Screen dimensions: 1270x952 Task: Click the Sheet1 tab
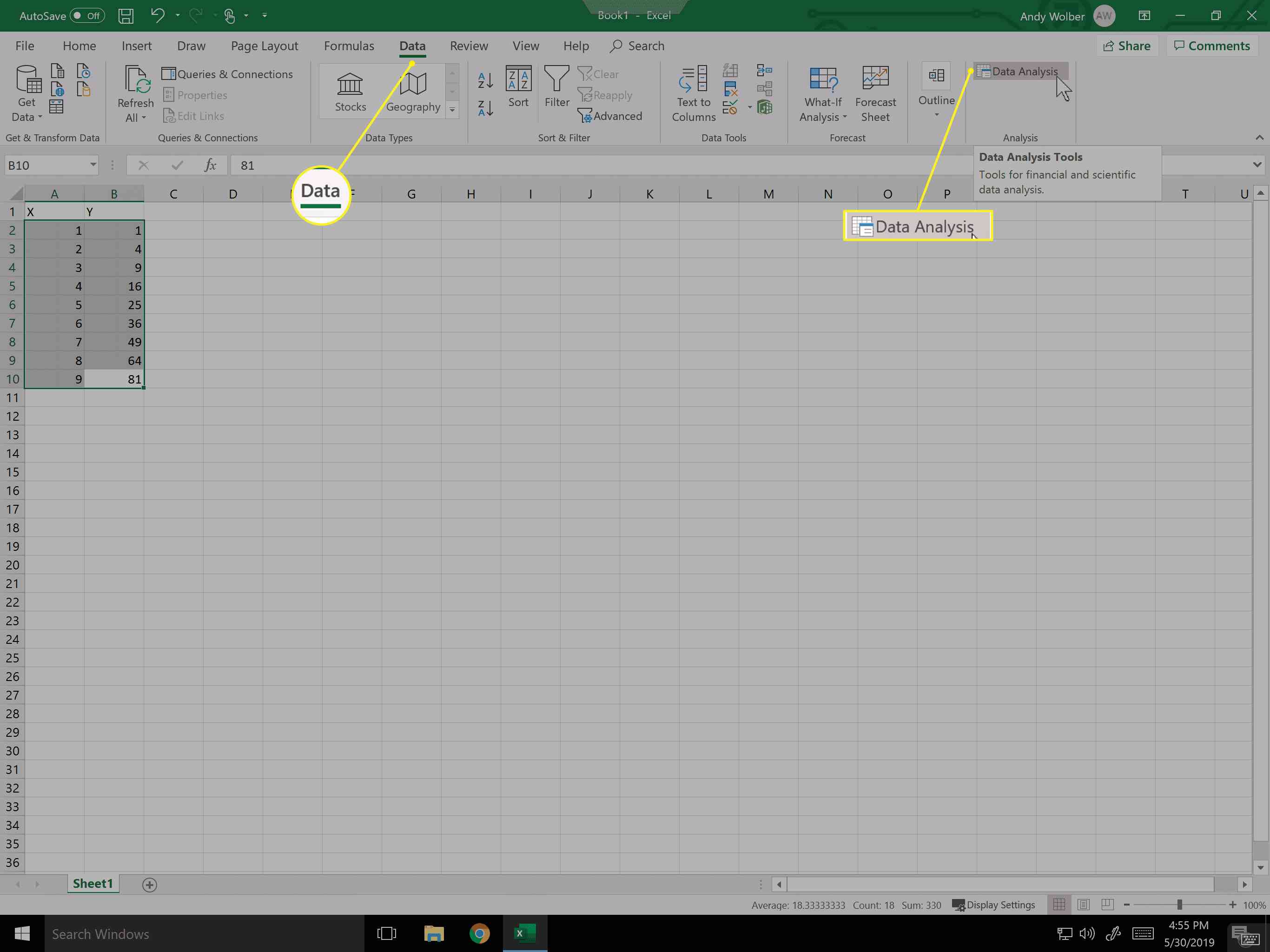(93, 884)
